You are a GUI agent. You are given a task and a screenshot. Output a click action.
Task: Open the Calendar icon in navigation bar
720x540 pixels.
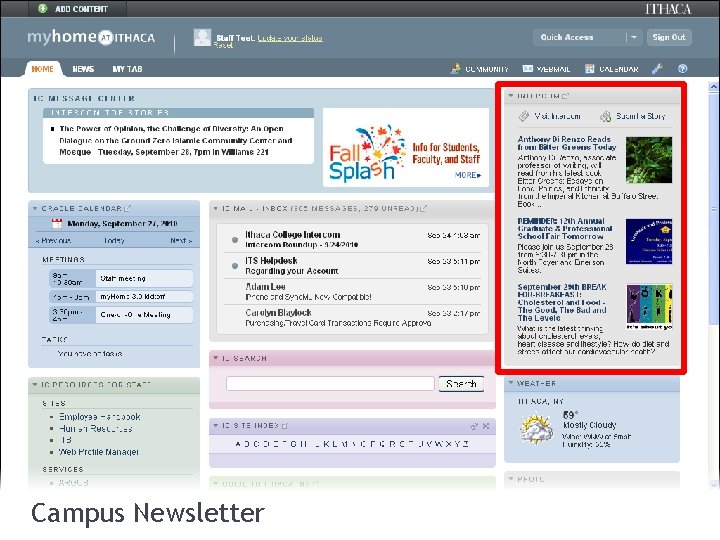tap(590, 69)
